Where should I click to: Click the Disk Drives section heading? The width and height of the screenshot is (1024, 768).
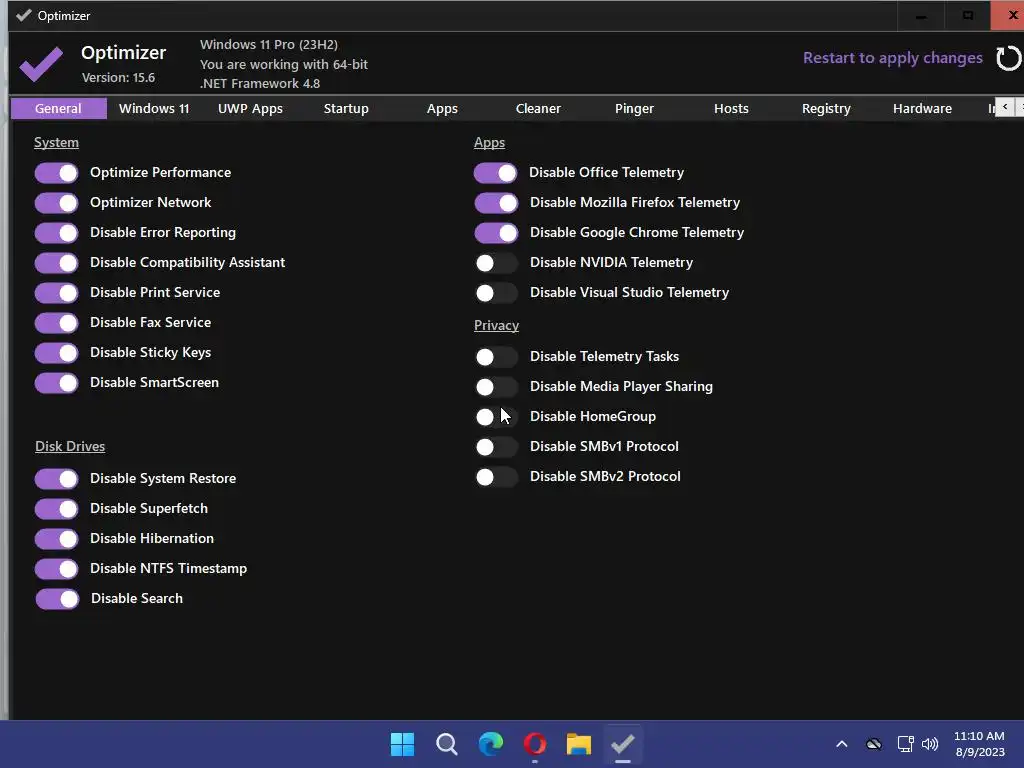(70, 447)
